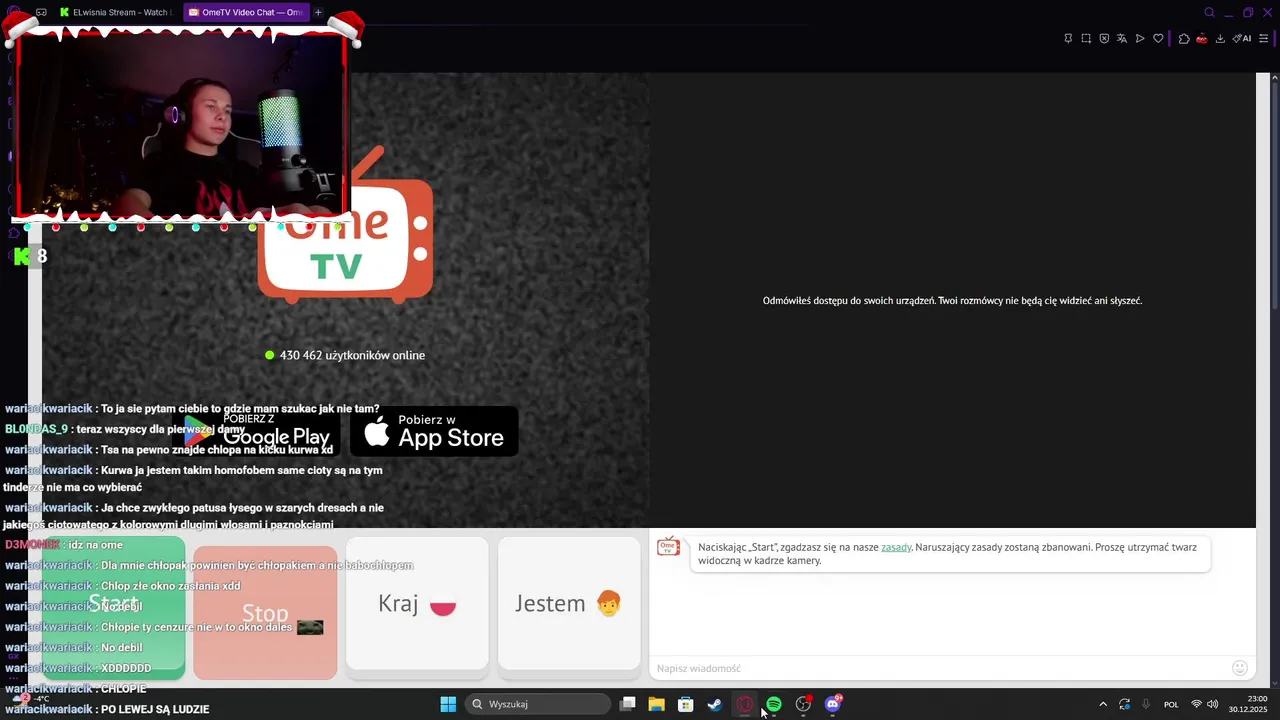Click the large OmeTV logo
This screenshot has width=1280, height=720.
pos(345,225)
